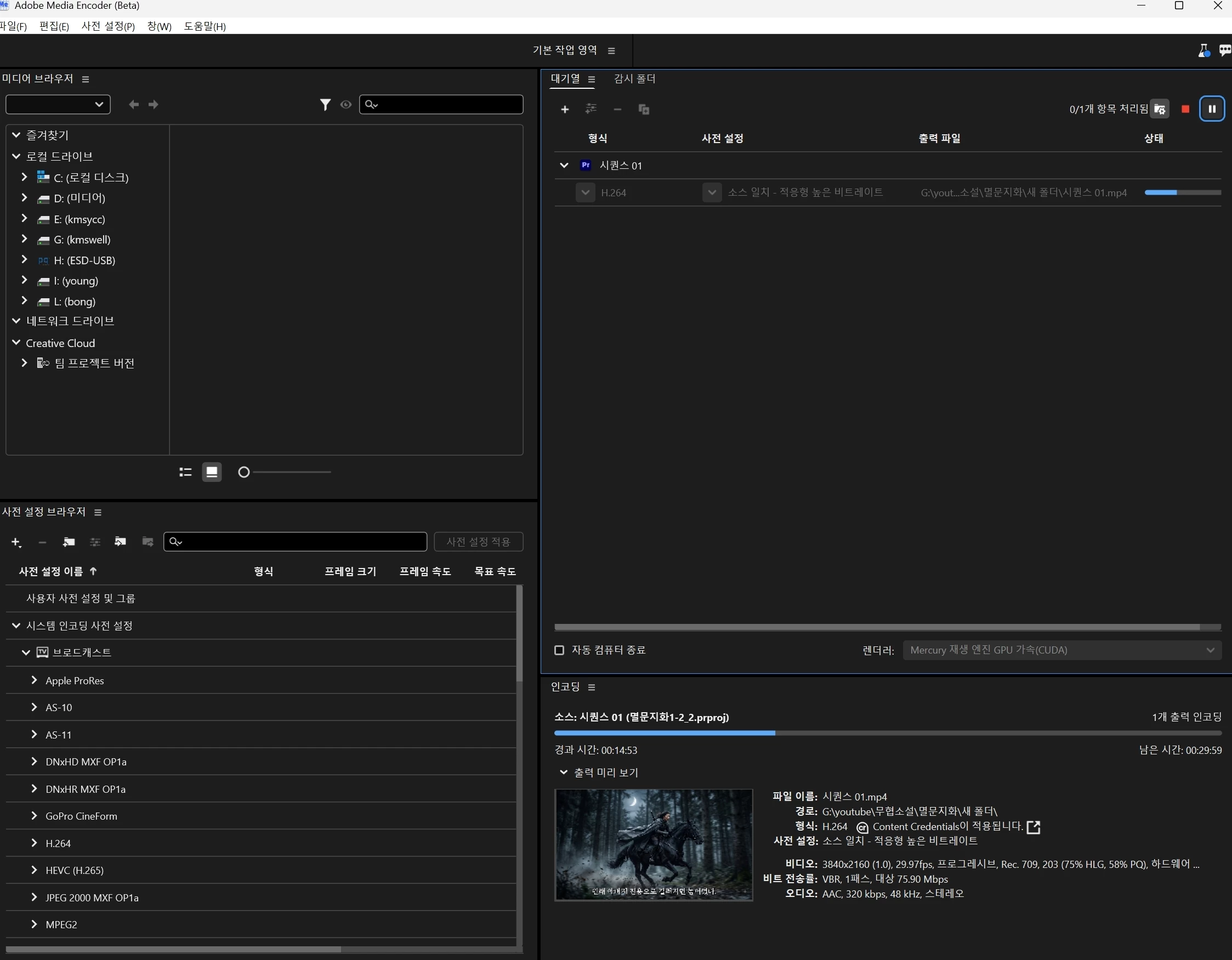Open Content Credentials external link icon
1232x960 pixels.
coord(1034,827)
